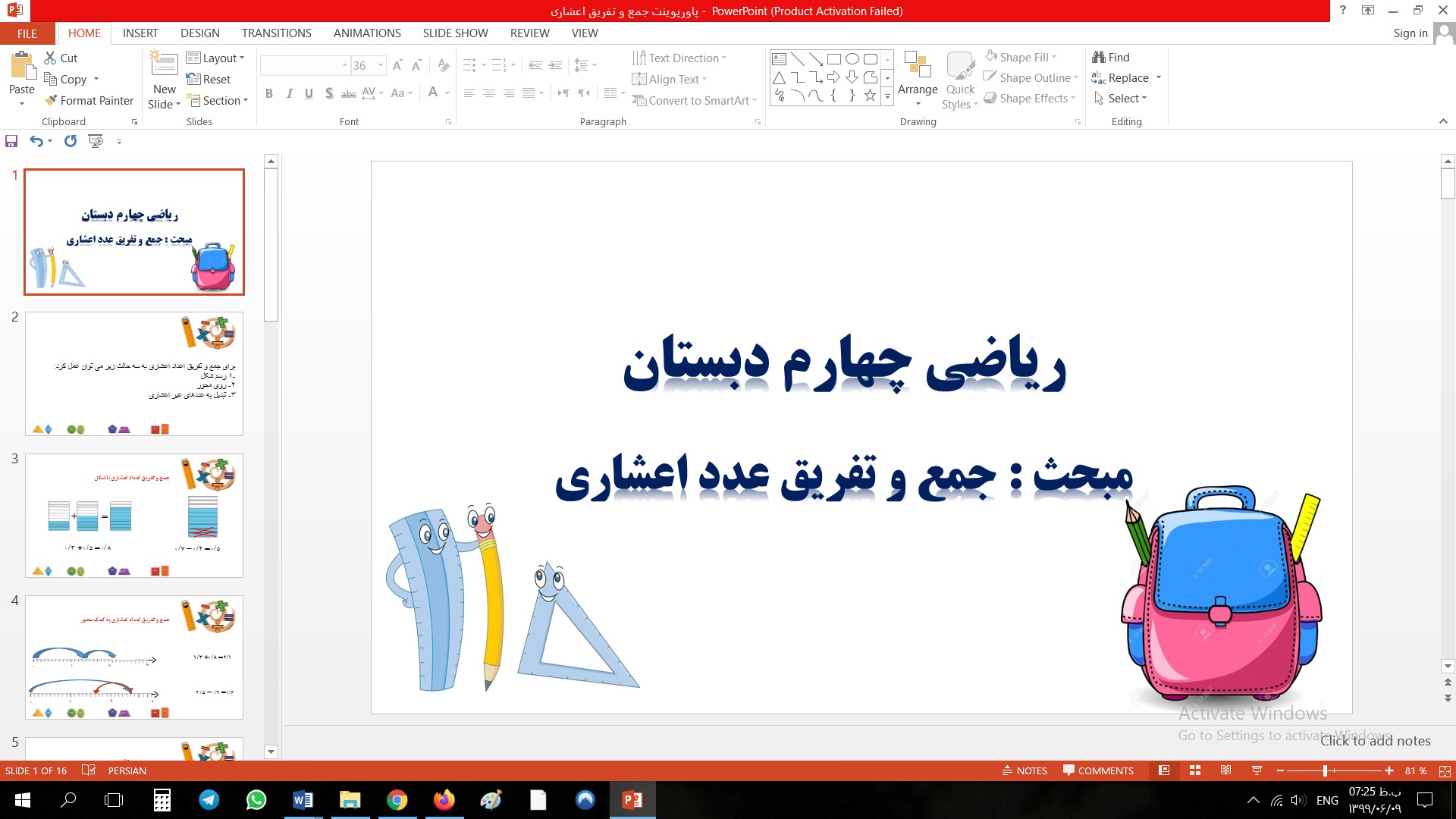Select slide 3 thumbnail in panel
The height and width of the screenshot is (819, 1456).
(134, 516)
